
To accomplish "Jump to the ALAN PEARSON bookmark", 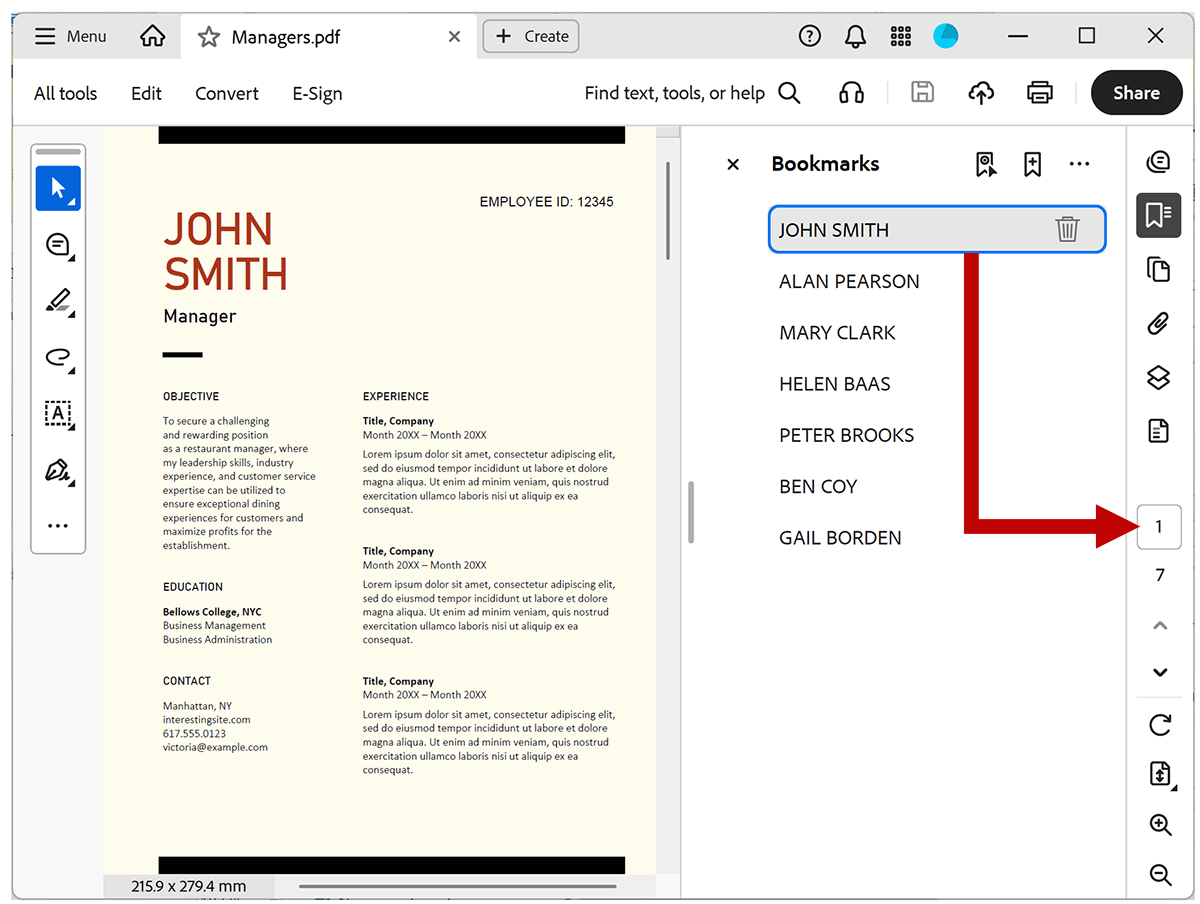I will pos(849,281).
